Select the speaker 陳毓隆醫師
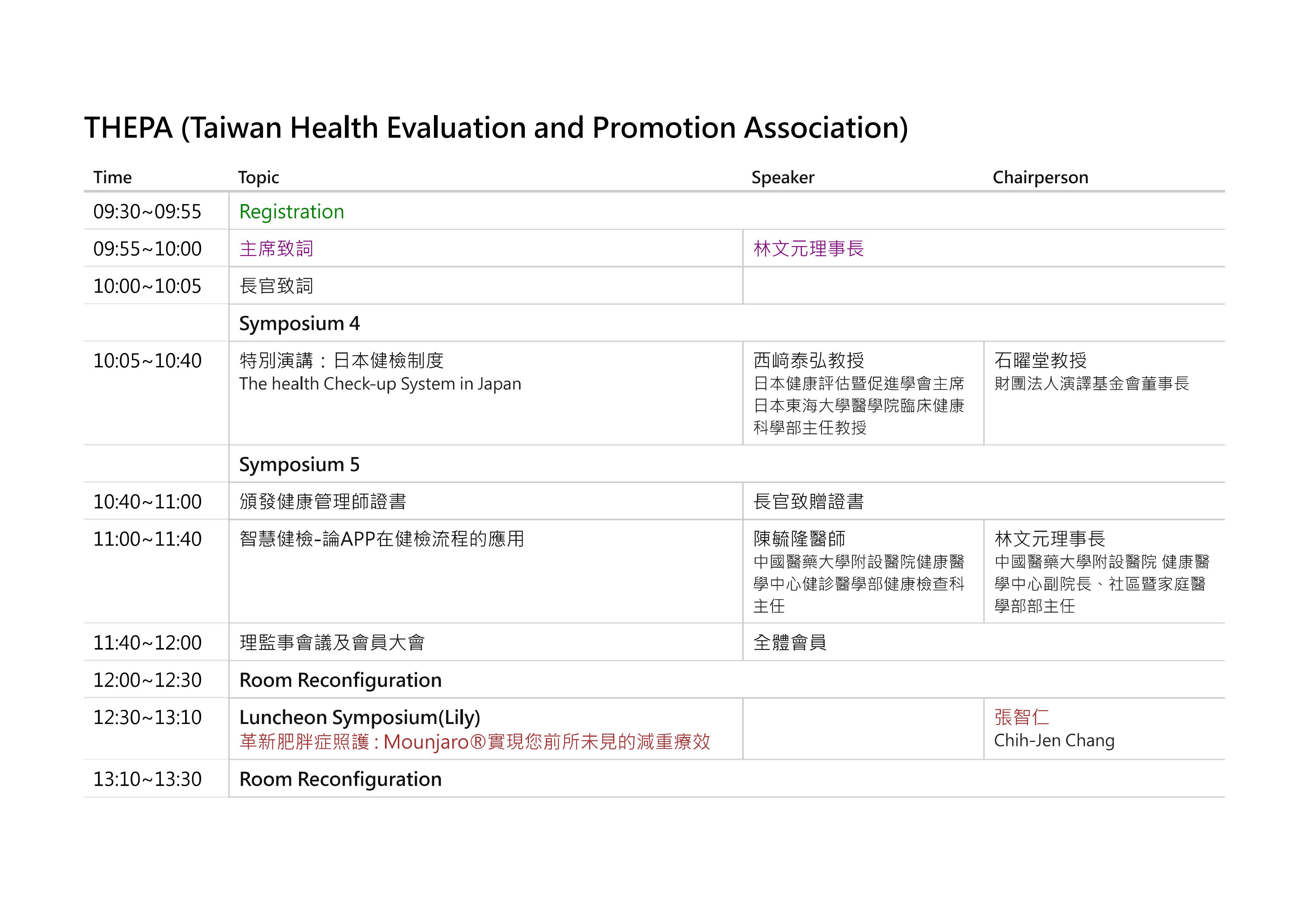 (x=799, y=539)
